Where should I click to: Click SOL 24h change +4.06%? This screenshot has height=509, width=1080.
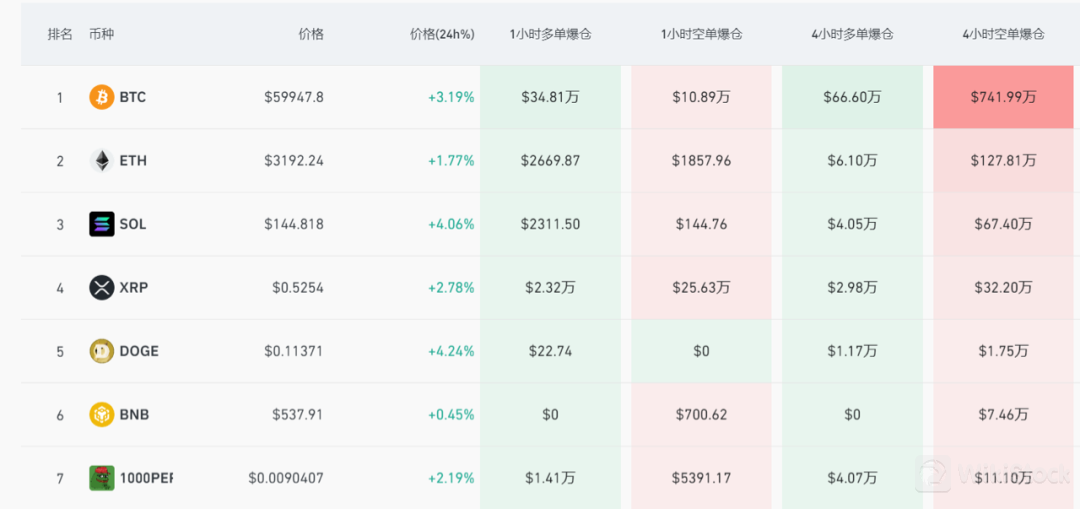pos(451,224)
